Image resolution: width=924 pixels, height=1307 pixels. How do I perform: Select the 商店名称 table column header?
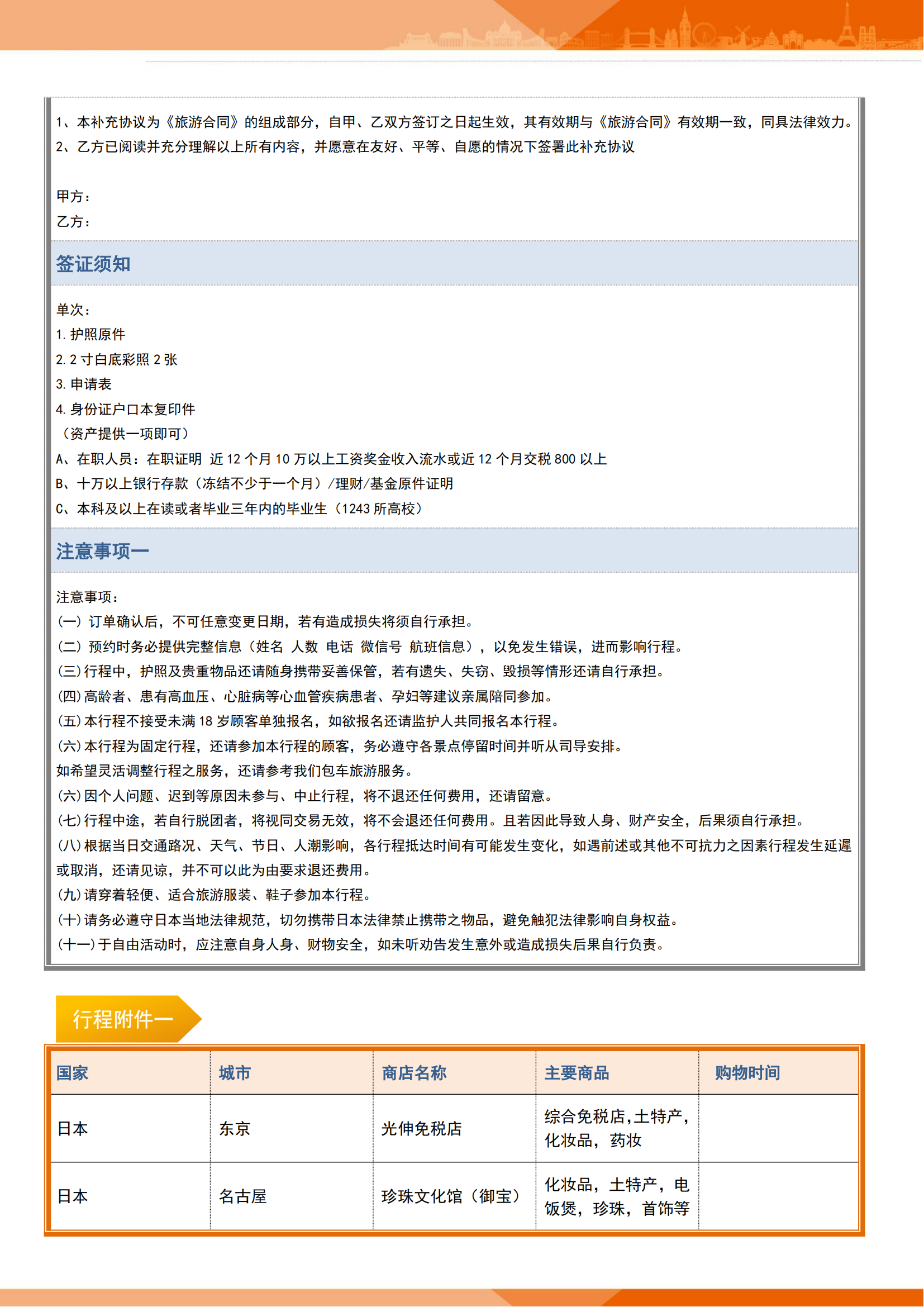[x=413, y=1073]
